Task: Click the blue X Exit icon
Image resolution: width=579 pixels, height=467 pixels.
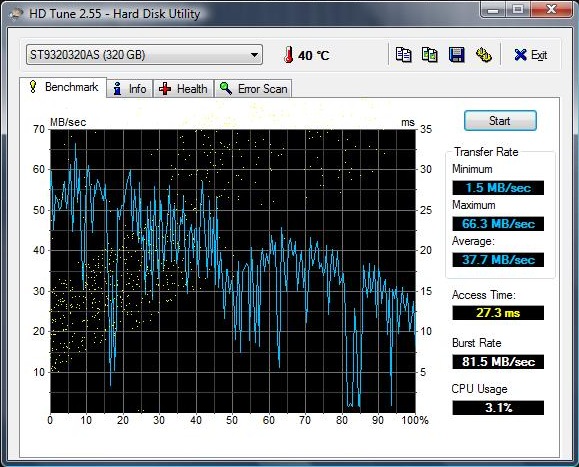Action: click(x=520, y=55)
